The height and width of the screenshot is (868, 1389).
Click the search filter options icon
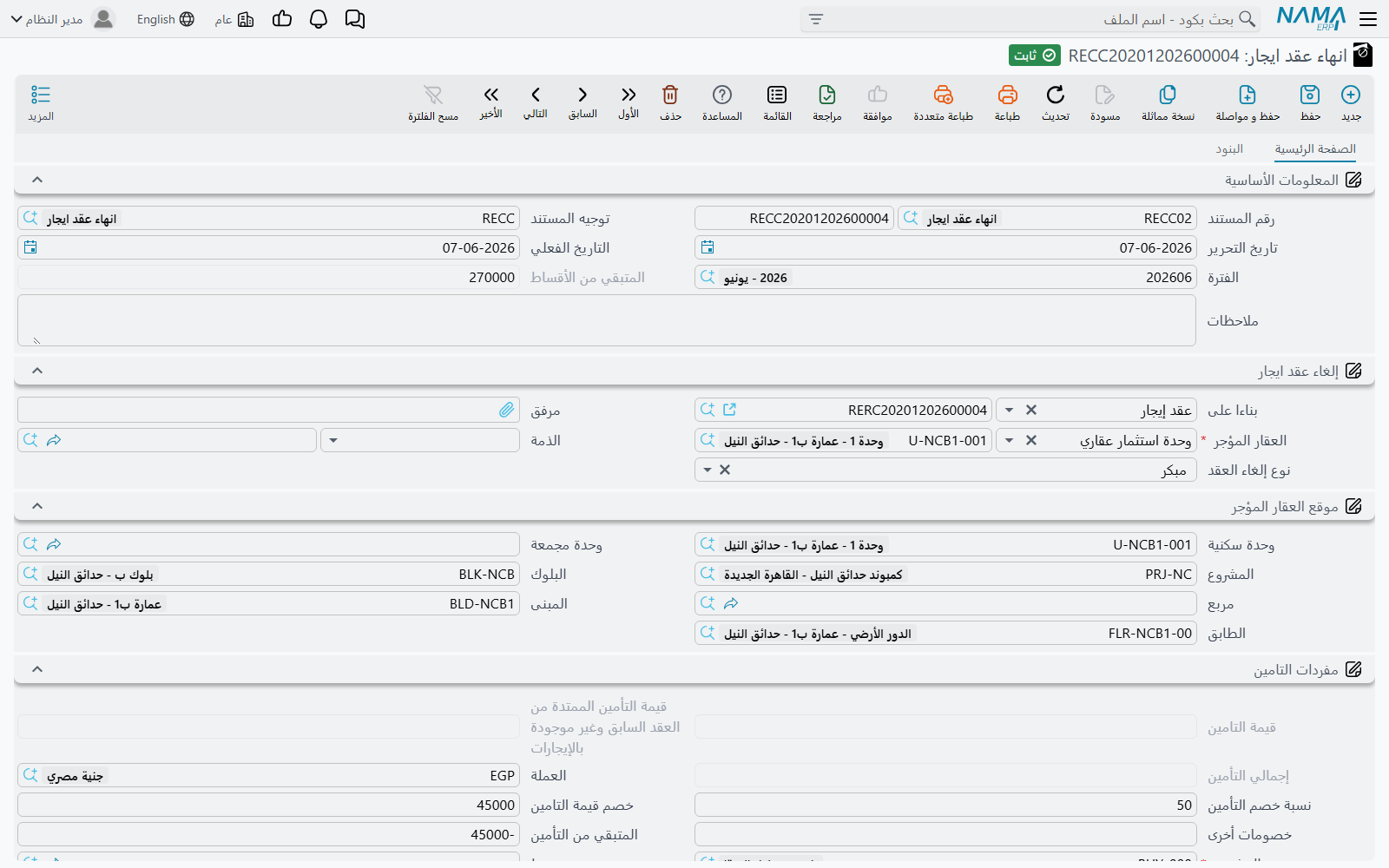816,19
